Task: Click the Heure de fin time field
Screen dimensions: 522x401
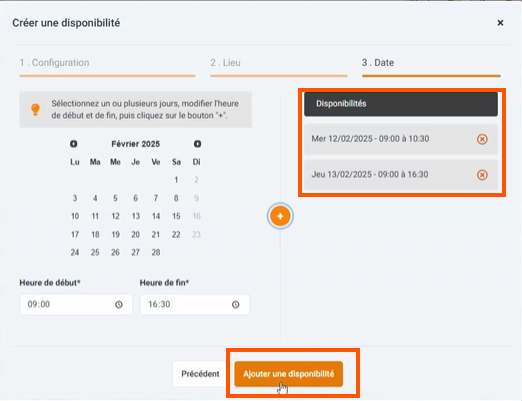Action: [x=195, y=304]
